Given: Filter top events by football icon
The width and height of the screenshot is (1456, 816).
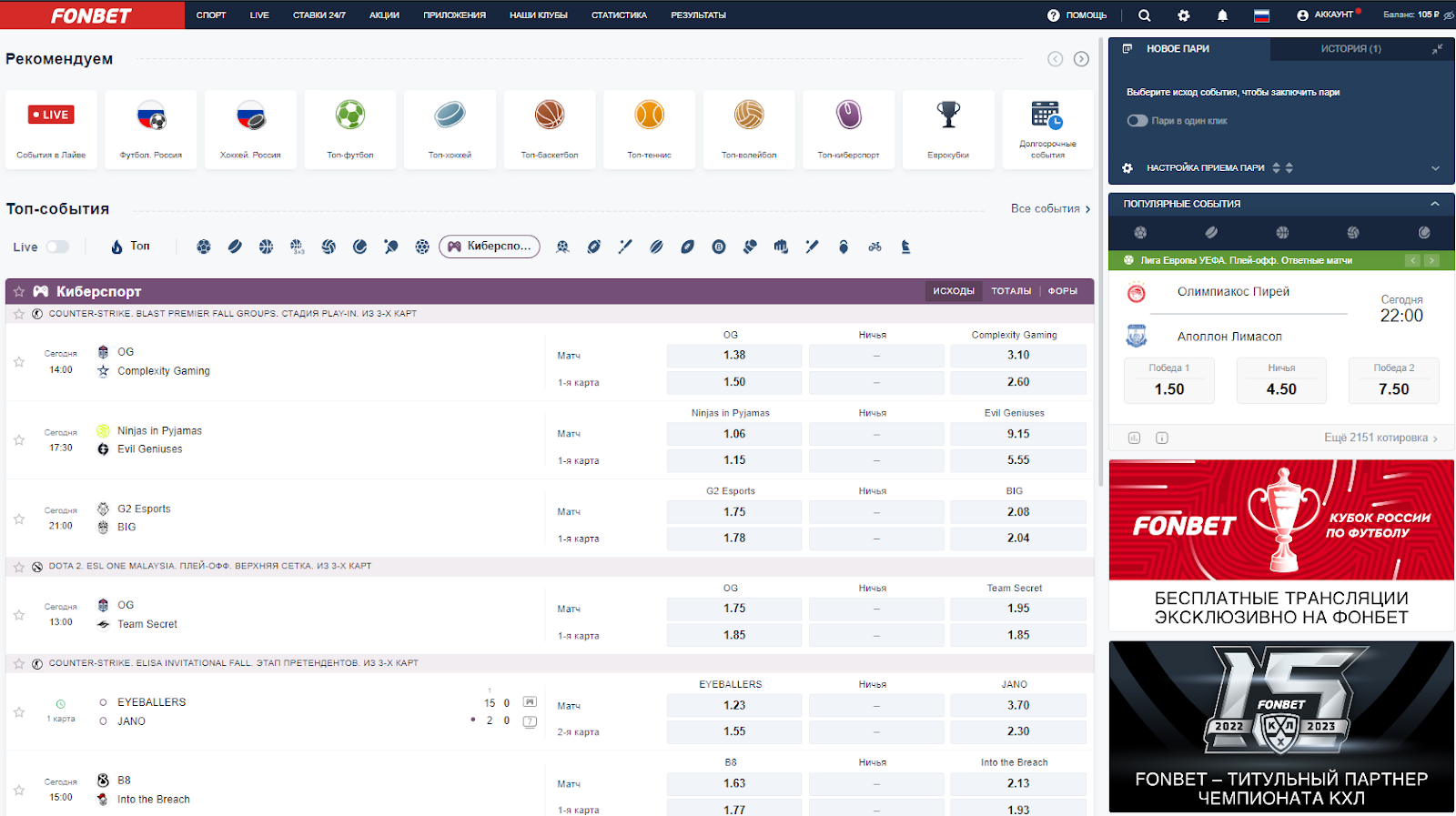Looking at the screenshot, I should tap(204, 247).
